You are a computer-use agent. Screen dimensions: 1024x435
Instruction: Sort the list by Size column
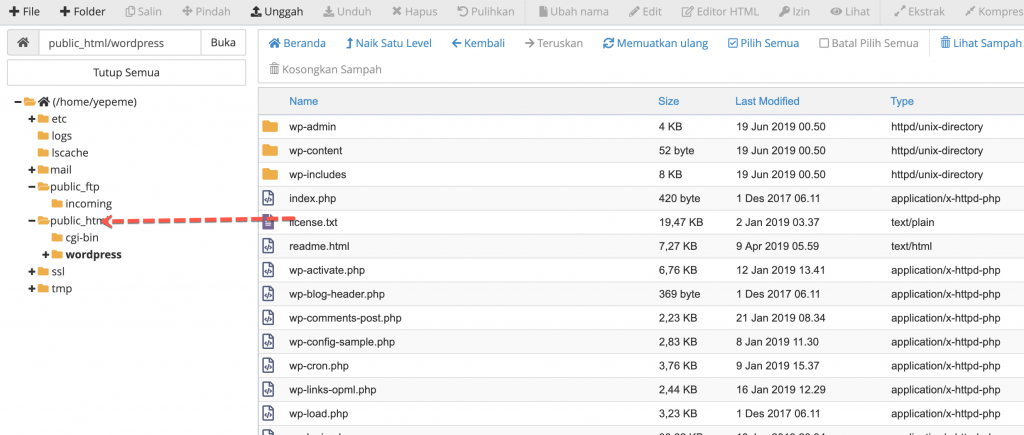click(668, 101)
